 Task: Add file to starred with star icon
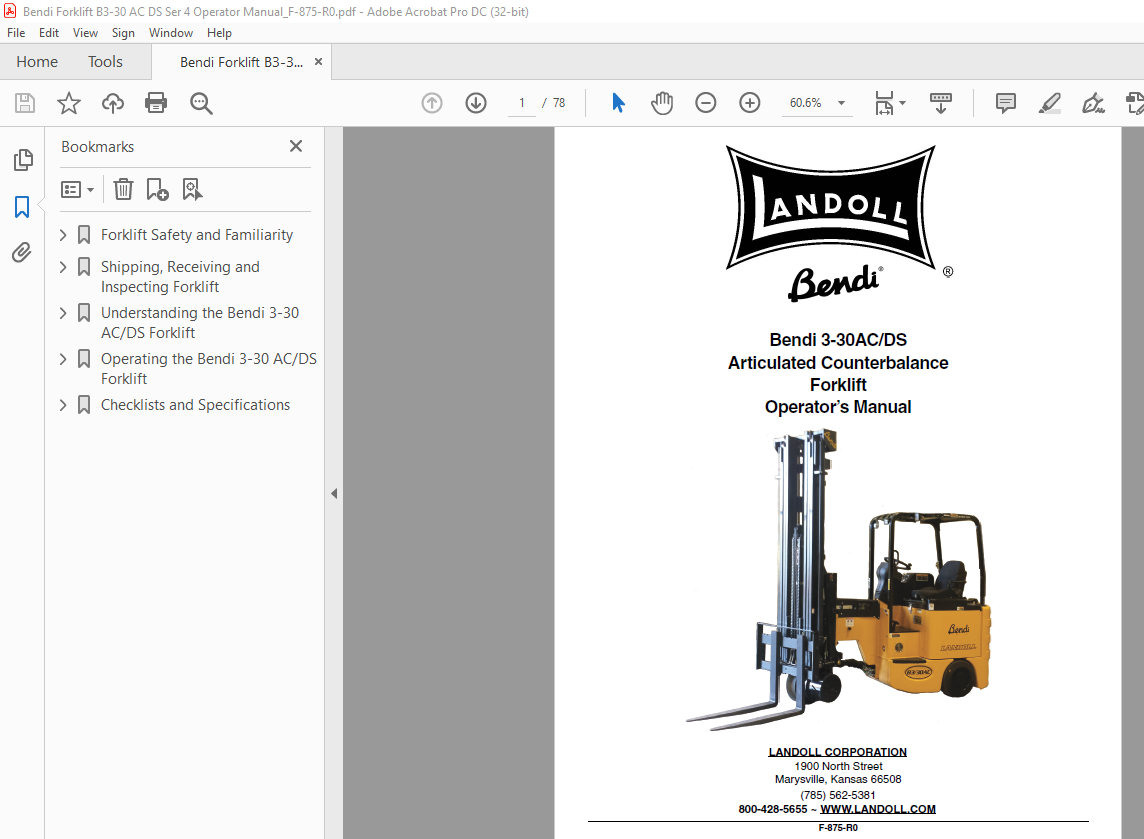pos(69,103)
